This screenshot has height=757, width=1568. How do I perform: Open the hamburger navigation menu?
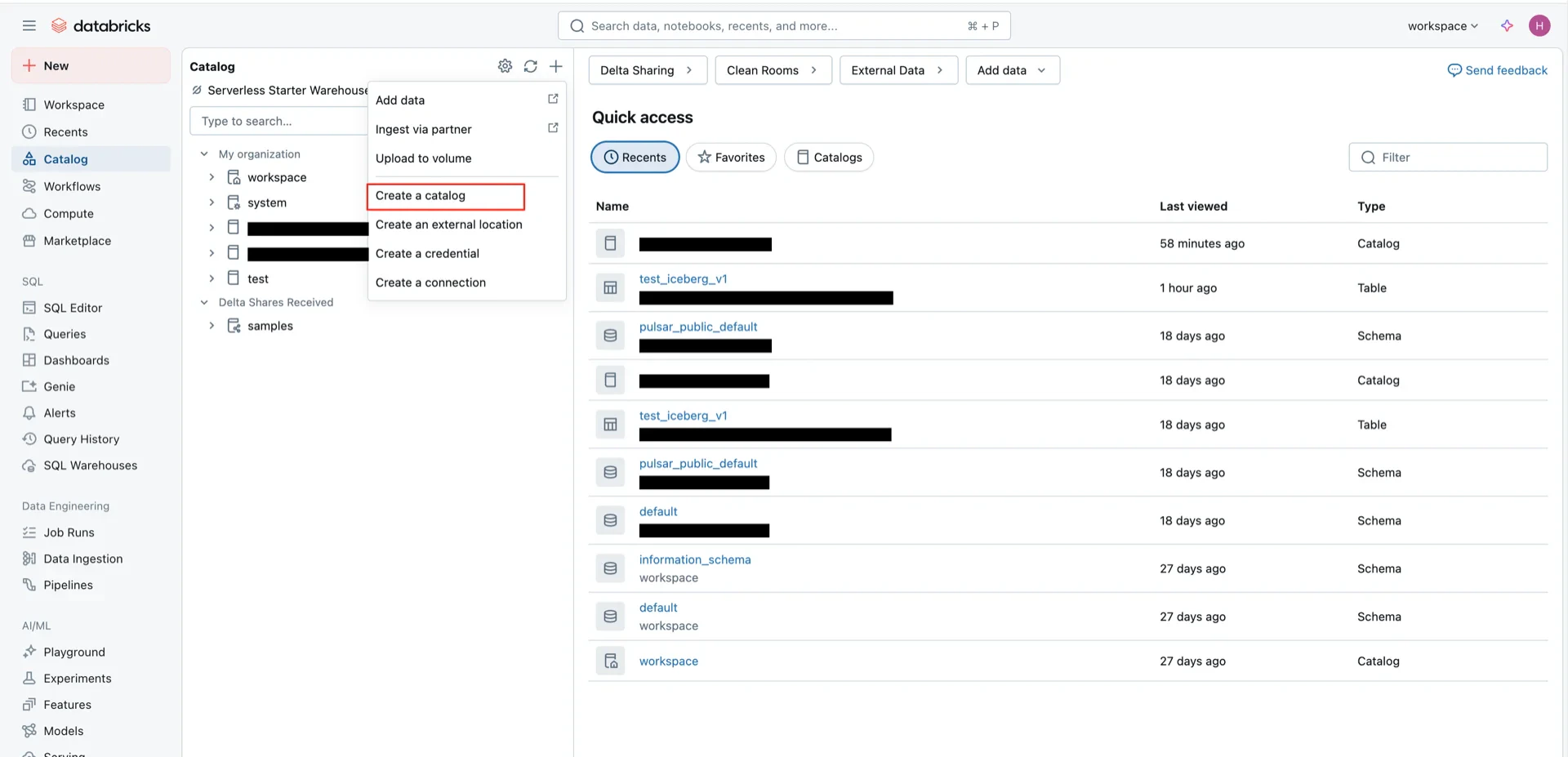pyautogui.click(x=29, y=26)
